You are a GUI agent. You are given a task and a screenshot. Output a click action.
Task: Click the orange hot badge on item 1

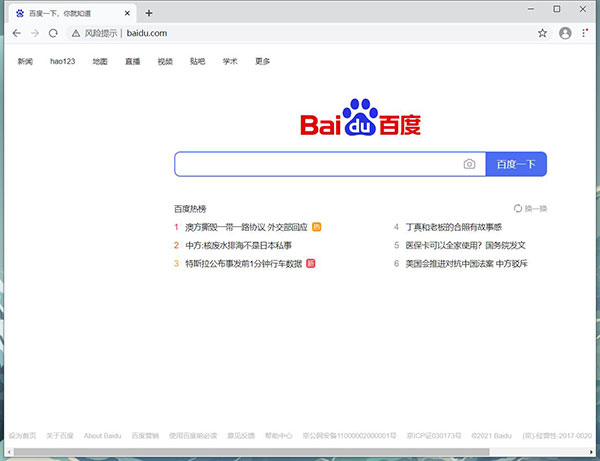pyautogui.click(x=316, y=227)
